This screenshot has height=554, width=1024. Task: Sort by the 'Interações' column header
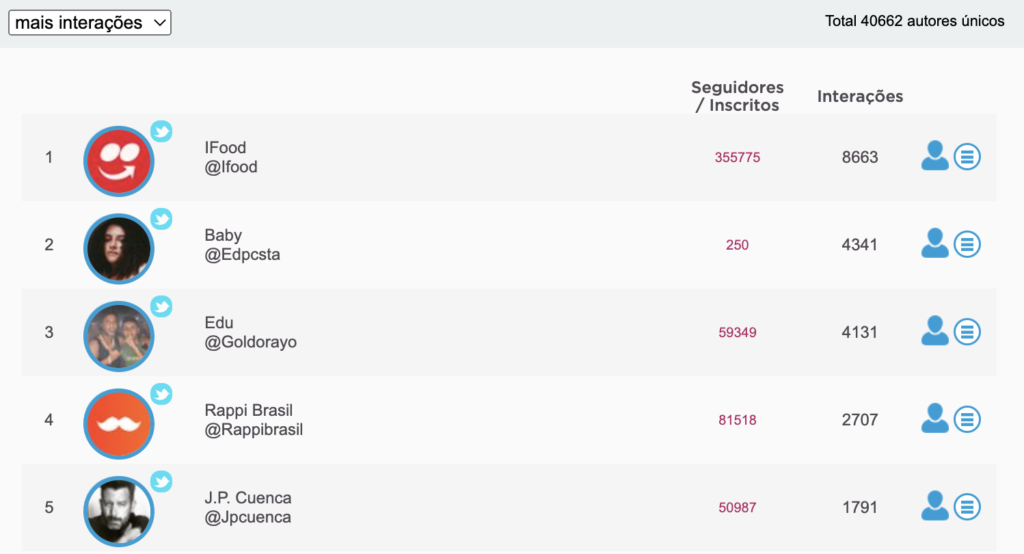(x=859, y=96)
